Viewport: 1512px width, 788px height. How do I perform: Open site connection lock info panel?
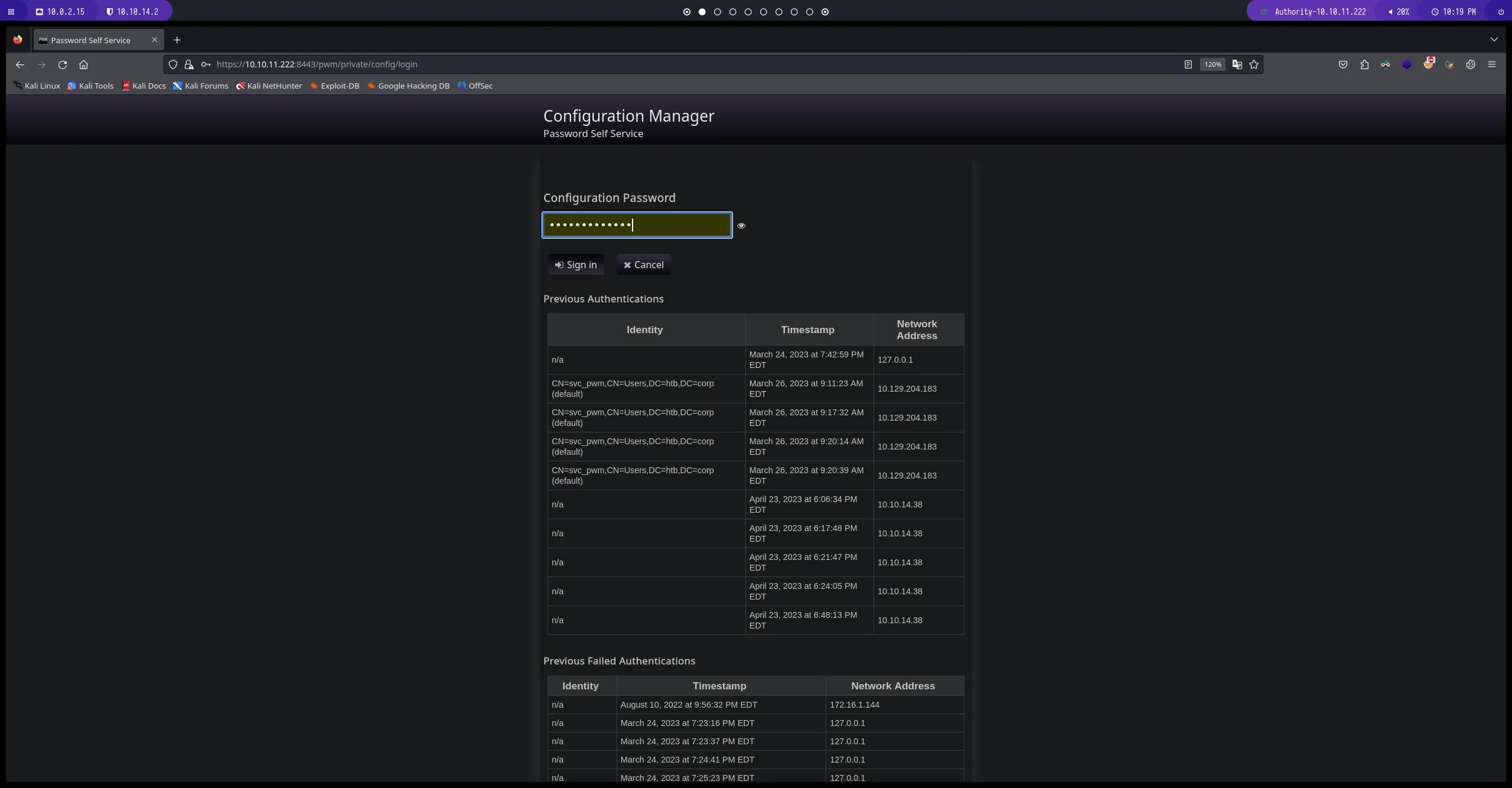click(x=189, y=64)
